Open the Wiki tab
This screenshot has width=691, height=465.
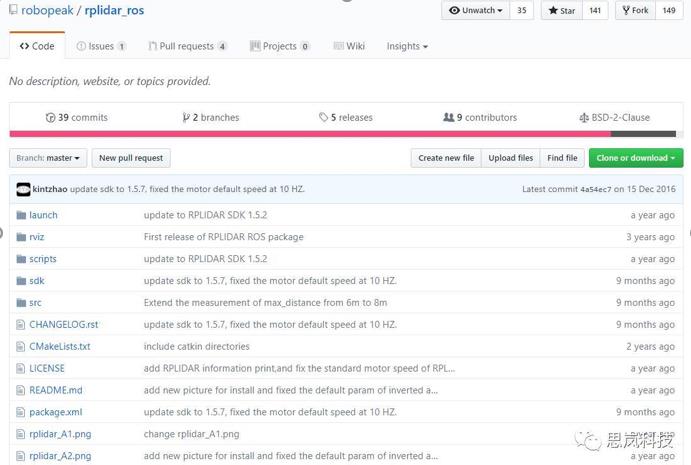349,46
